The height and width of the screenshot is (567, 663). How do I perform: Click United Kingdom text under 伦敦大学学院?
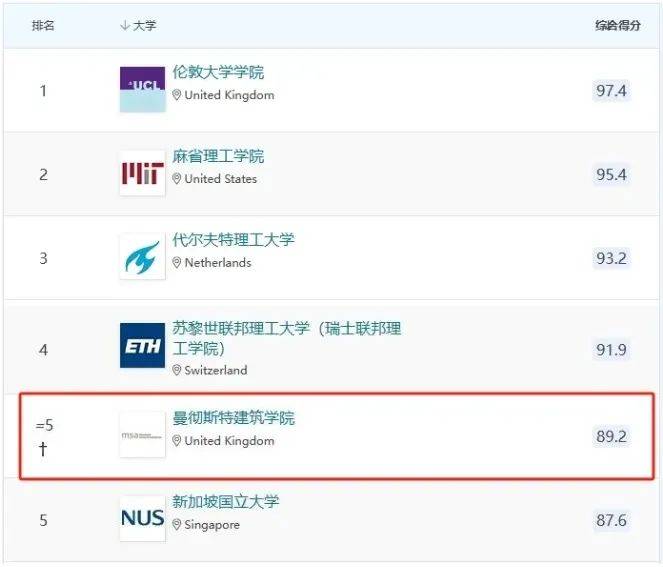(x=230, y=95)
